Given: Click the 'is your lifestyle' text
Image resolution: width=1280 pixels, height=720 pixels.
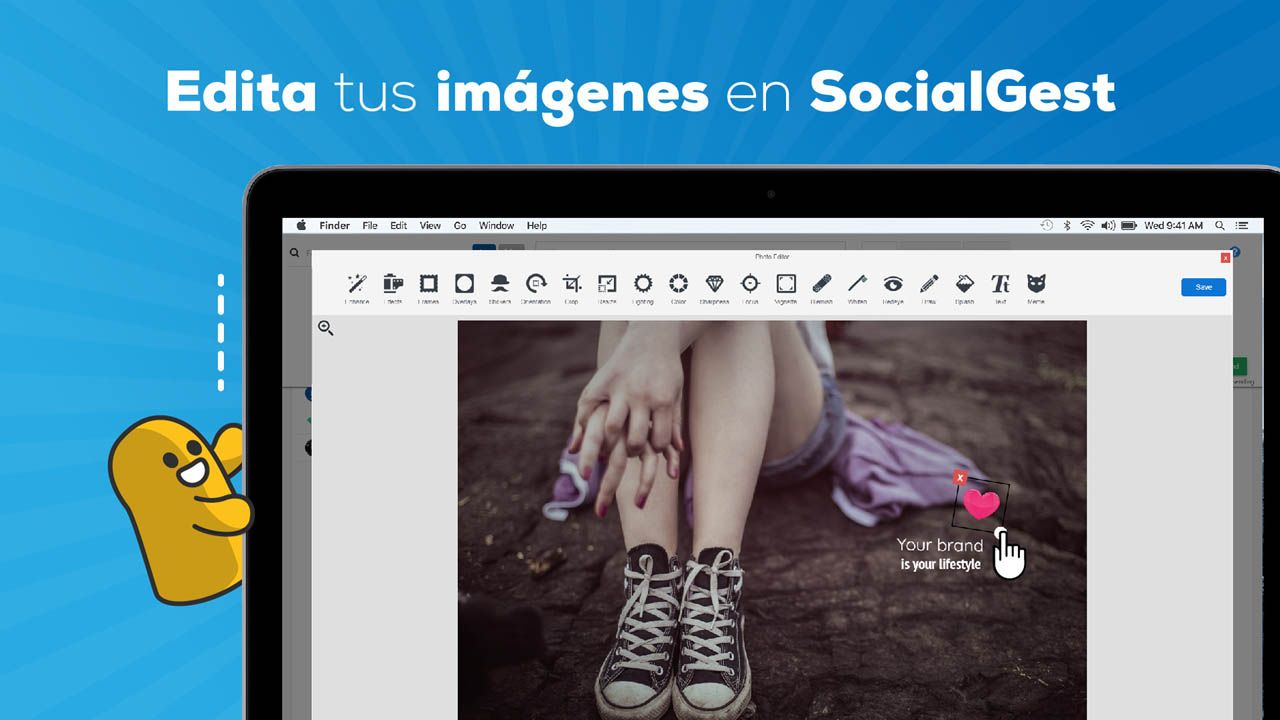Looking at the screenshot, I should [x=940, y=565].
